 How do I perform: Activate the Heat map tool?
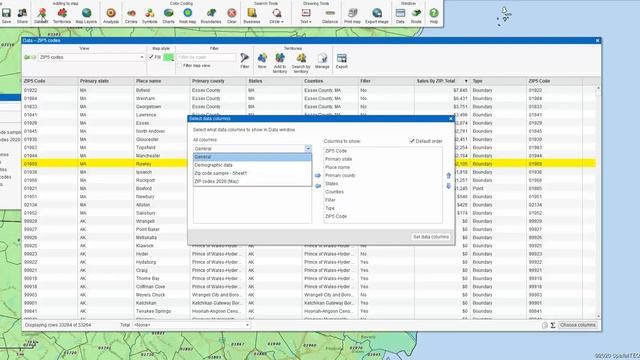coord(187,16)
